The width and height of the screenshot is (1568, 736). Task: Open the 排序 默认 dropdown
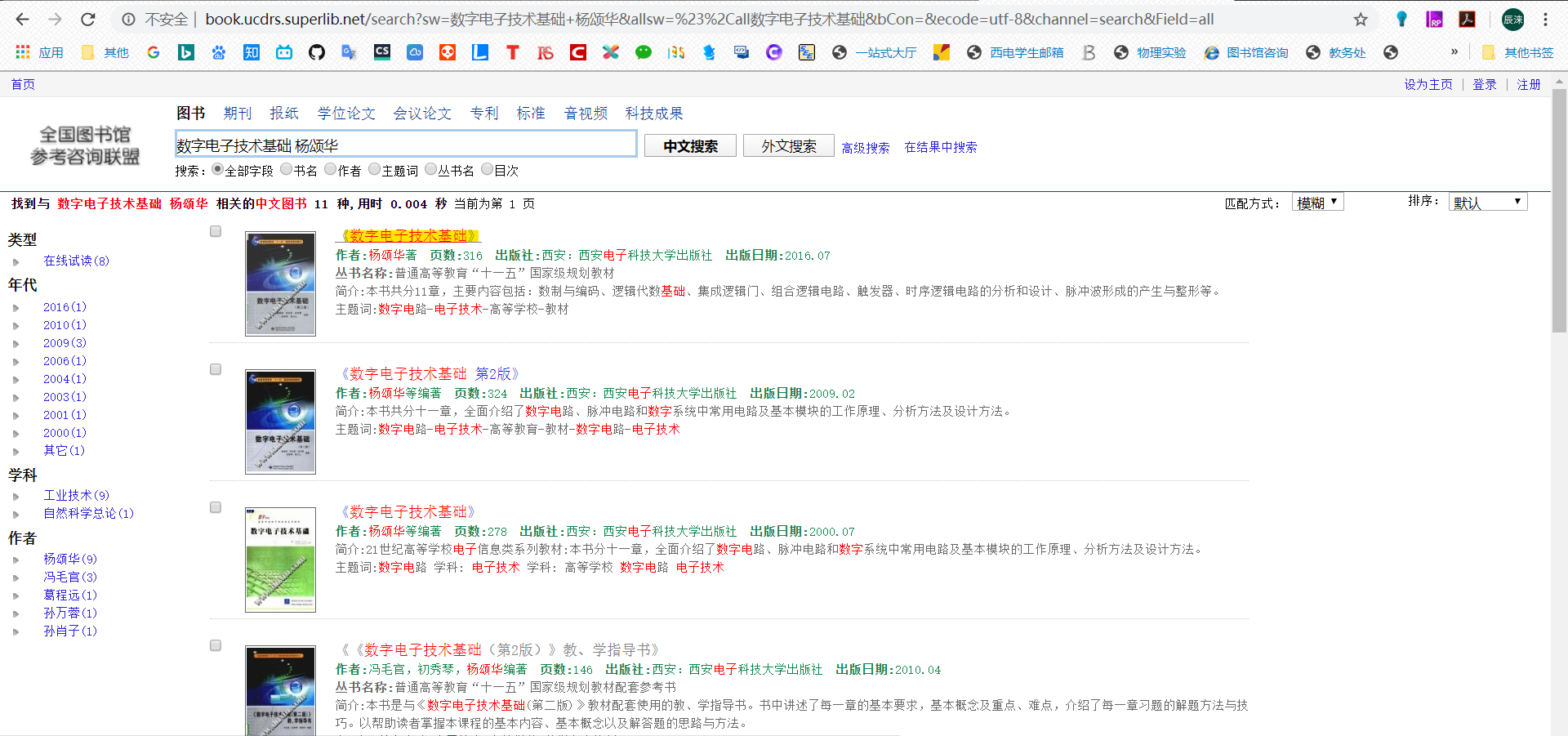[1487, 203]
